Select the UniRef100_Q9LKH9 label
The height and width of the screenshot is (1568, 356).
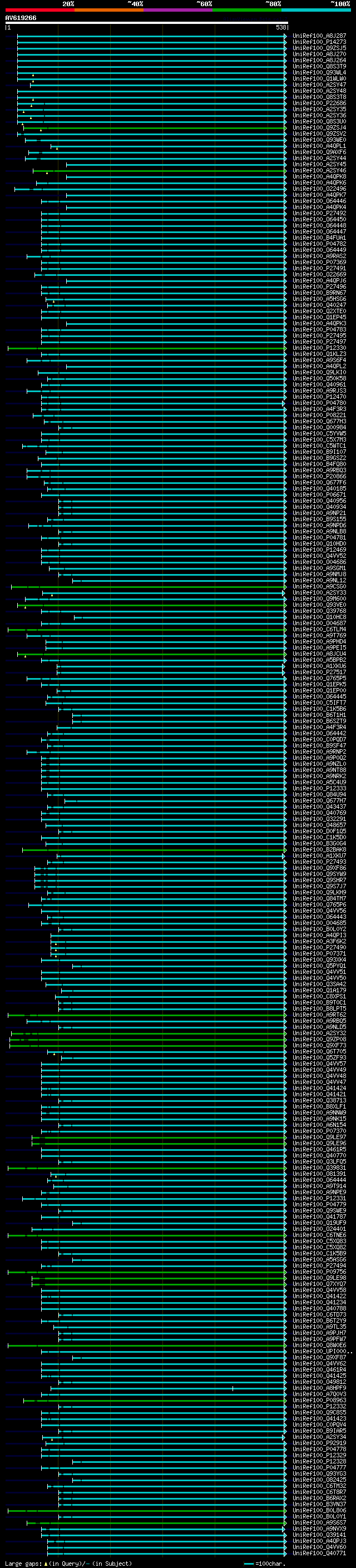click(x=319, y=892)
